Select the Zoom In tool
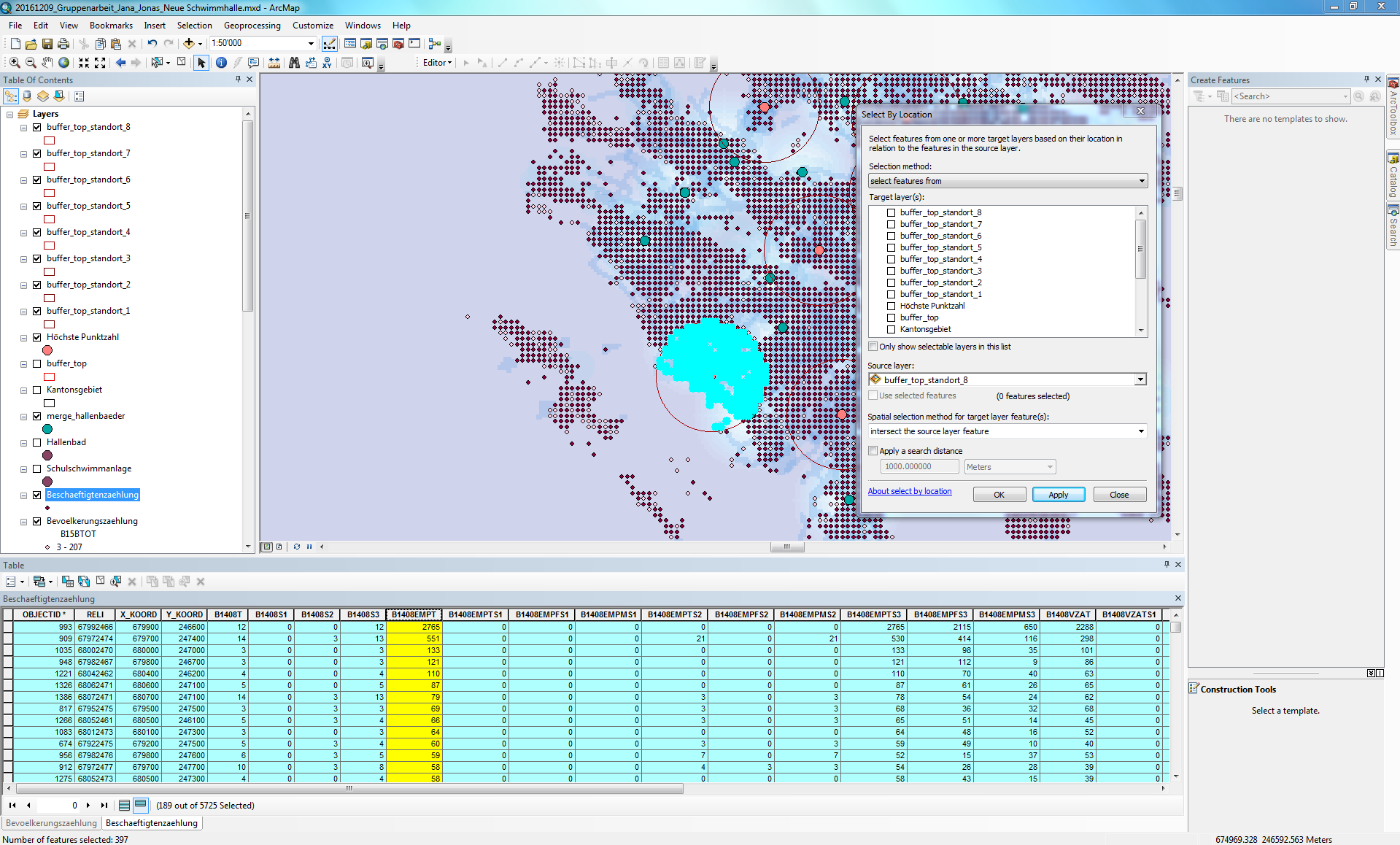1400x845 pixels. tap(15, 63)
